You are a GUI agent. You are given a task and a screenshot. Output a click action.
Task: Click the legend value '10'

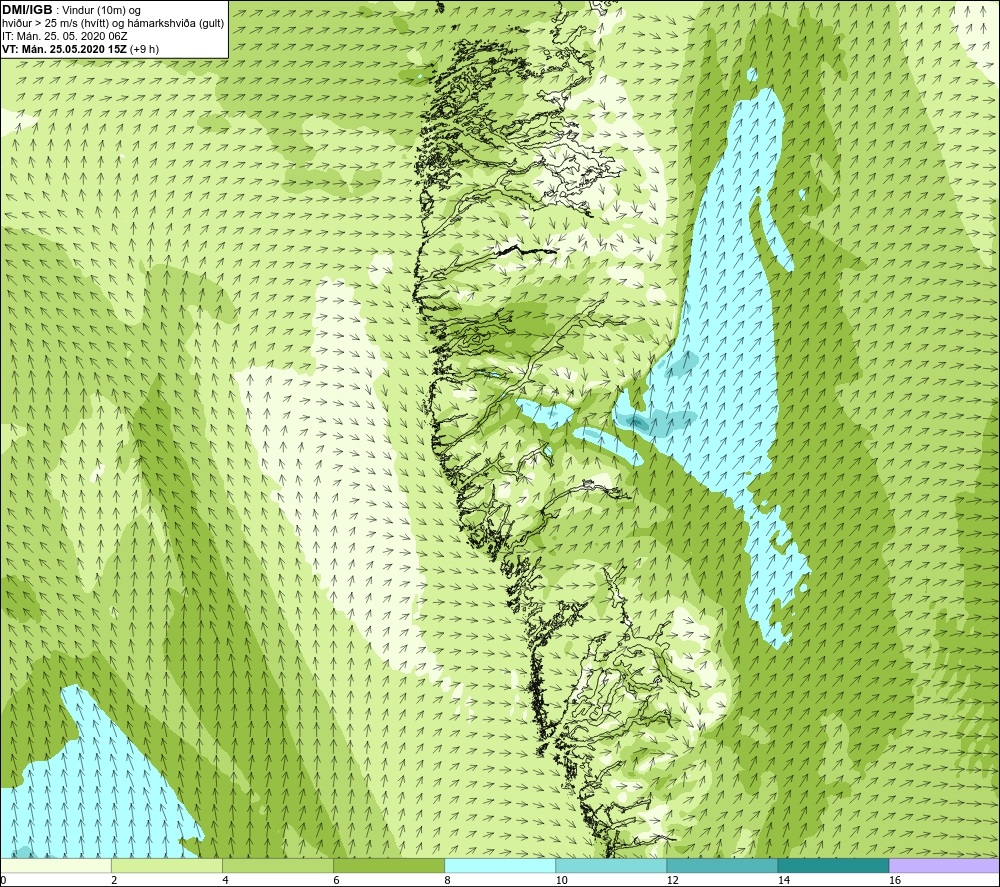[x=561, y=881]
